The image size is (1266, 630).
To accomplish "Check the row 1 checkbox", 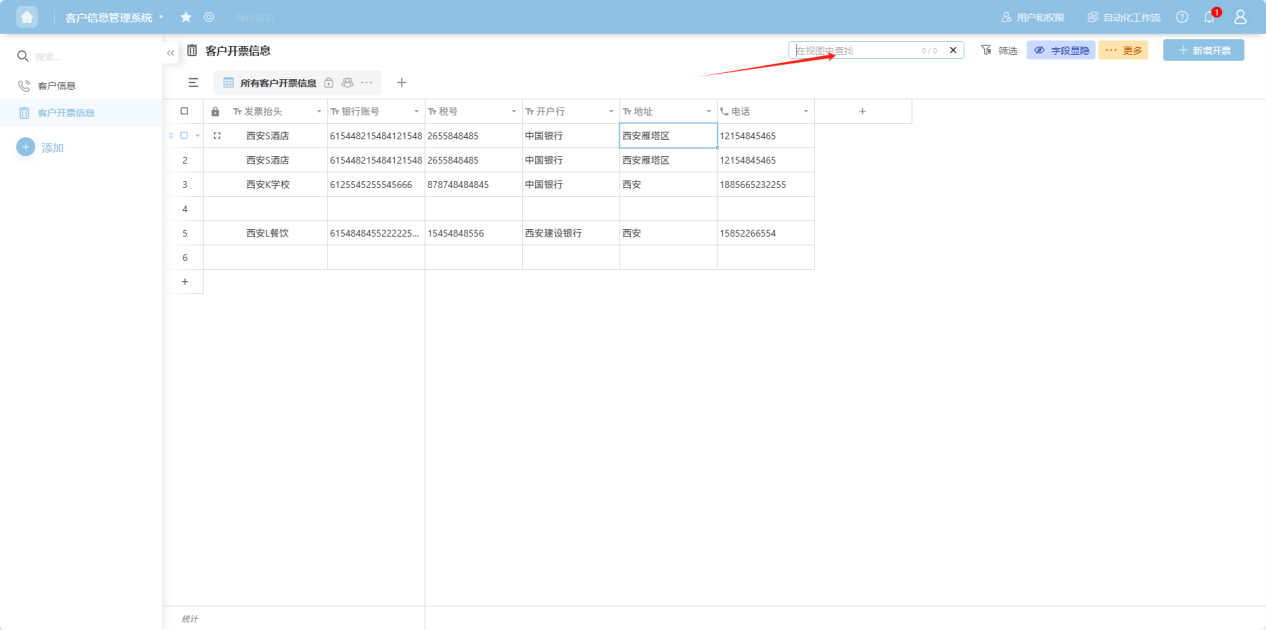I will pyautogui.click(x=184, y=135).
